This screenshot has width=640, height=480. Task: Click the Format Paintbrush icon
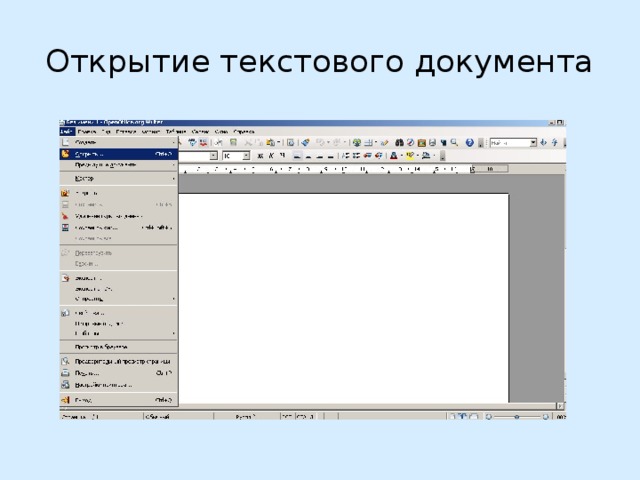[x=305, y=142]
